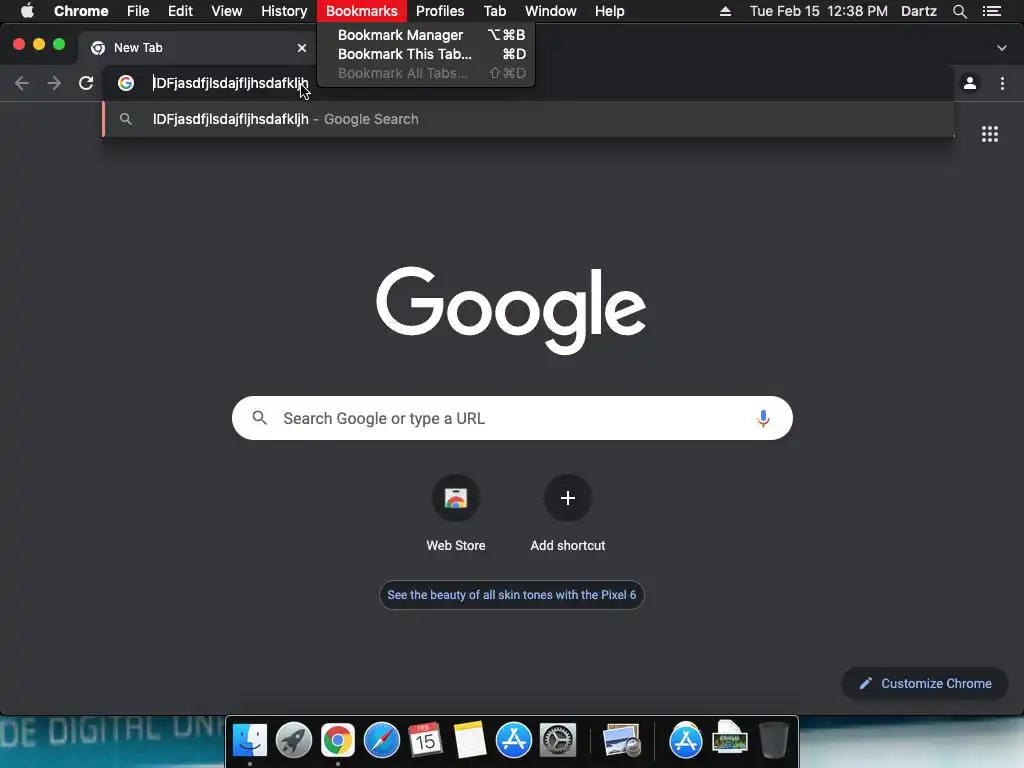This screenshot has height=768, width=1024.
Task: Open Launchpad from the dock
Action: click(x=293, y=740)
